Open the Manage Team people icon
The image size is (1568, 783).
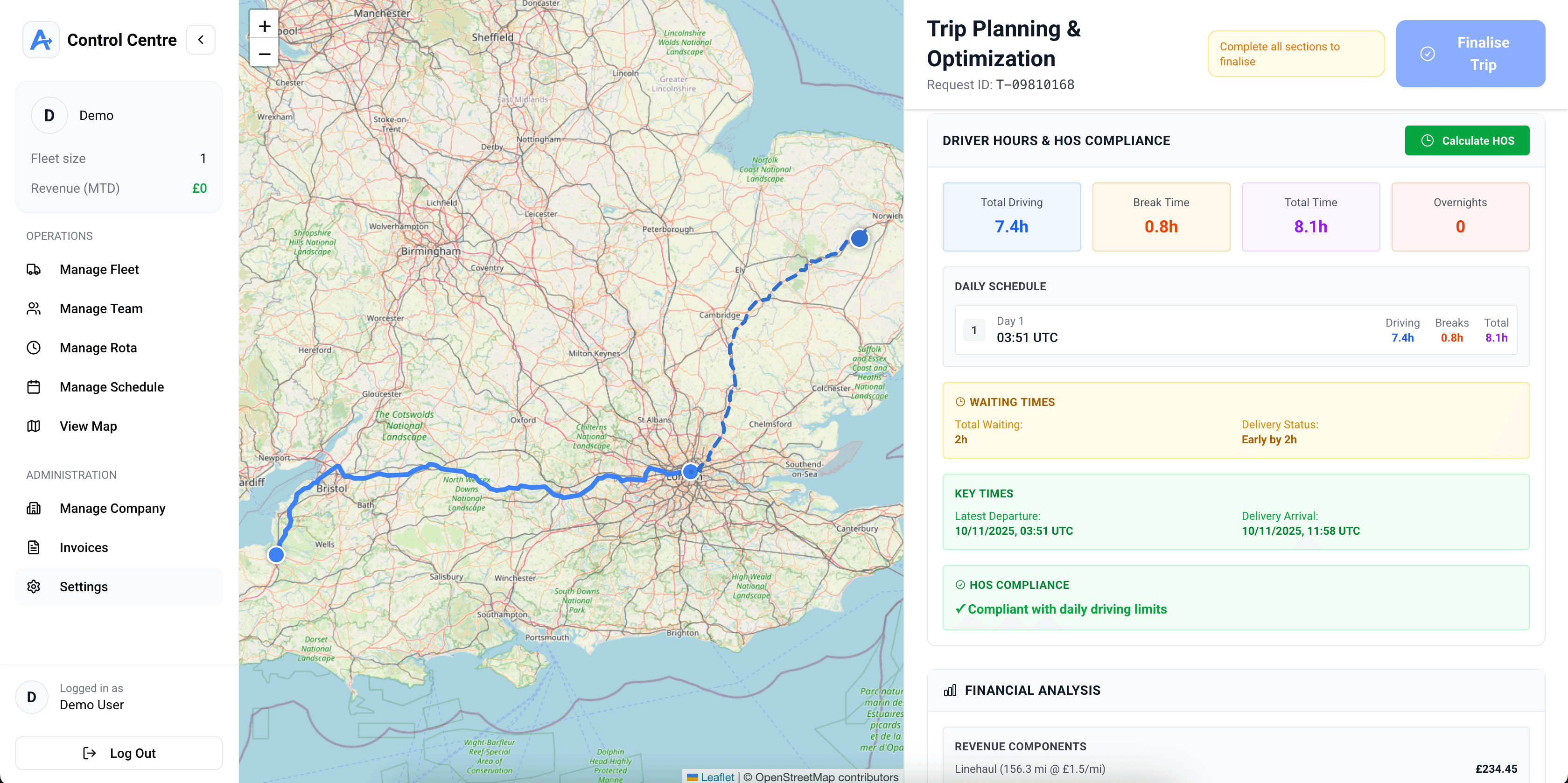34,309
